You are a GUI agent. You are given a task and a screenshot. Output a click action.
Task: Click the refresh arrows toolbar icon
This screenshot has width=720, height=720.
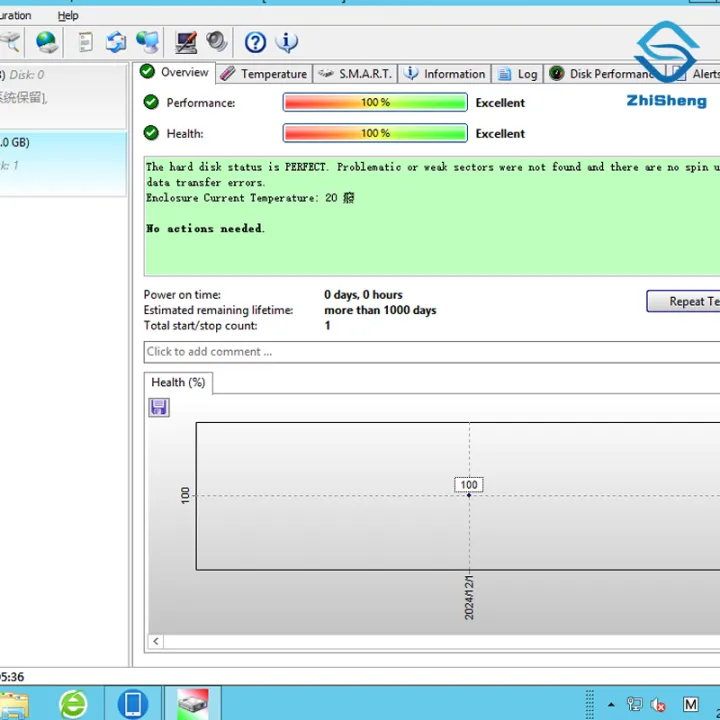tap(116, 42)
